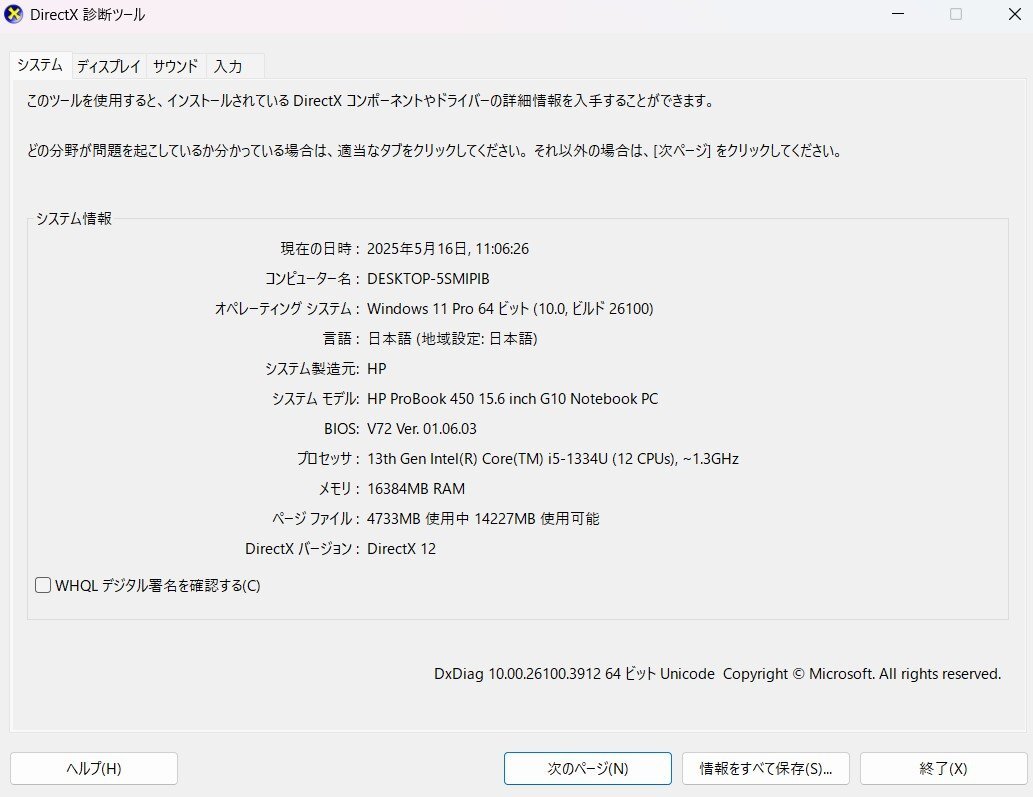Switch to the システム tab
The image size is (1033, 797).
(40, 65)
